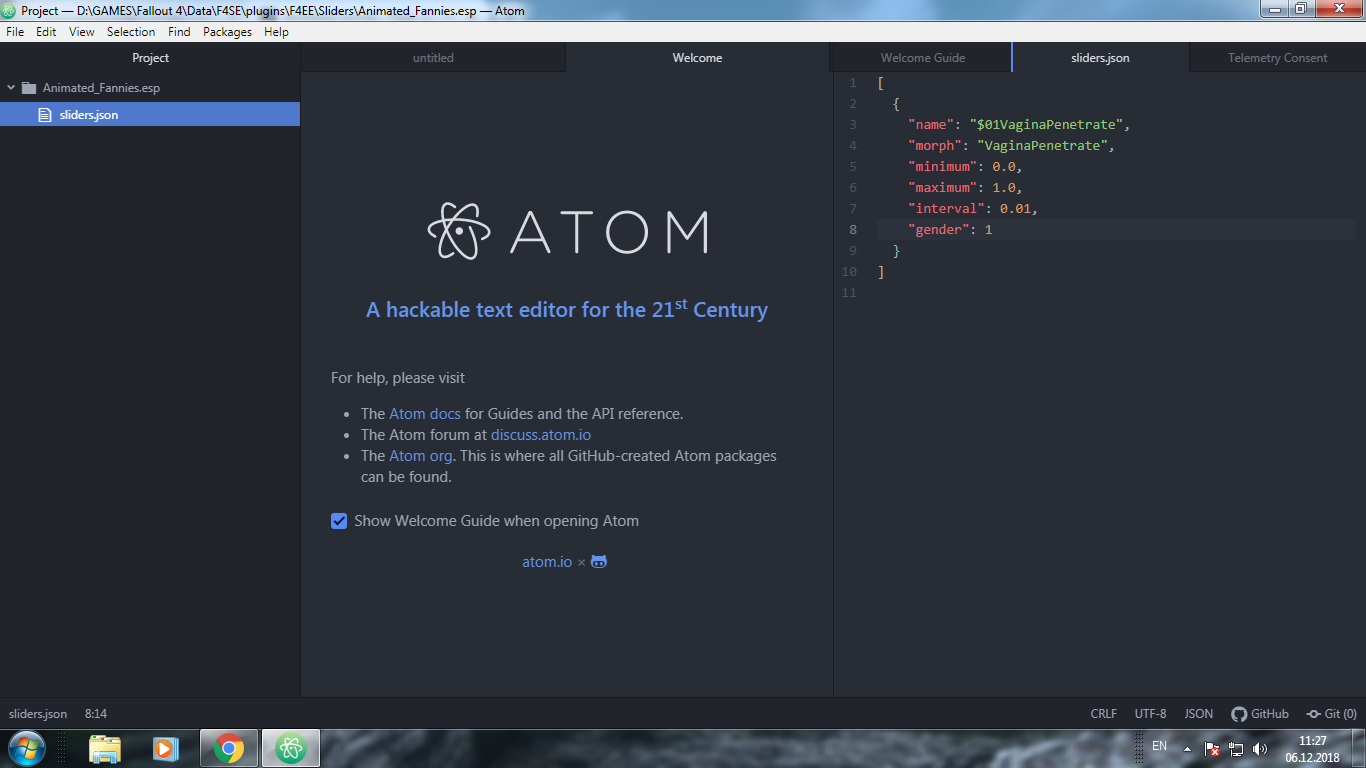Click the Atom logo on the Welcome page
This screenshot has height=768, width=1366.
(x=567, y=231)
